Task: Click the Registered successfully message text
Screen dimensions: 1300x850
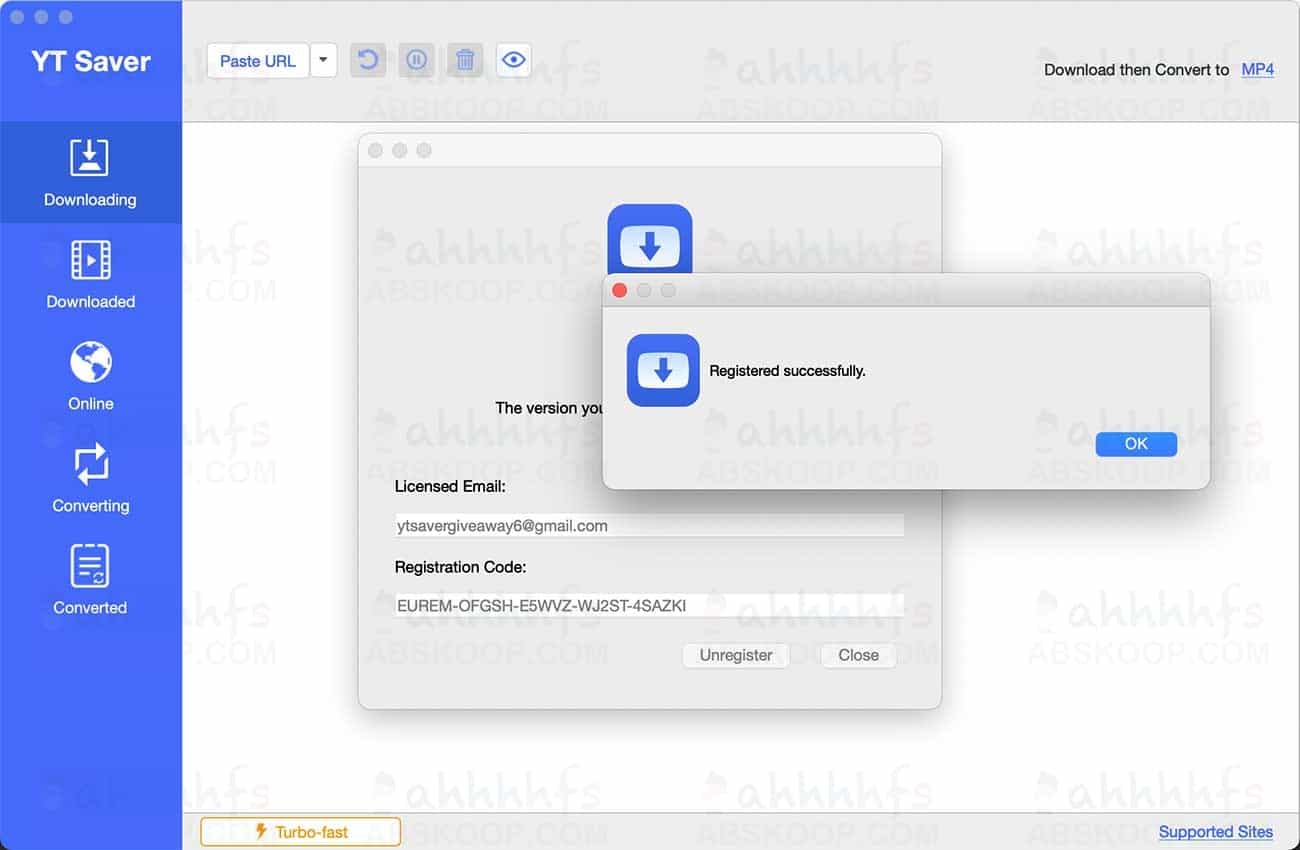Action: pos(787,371)
